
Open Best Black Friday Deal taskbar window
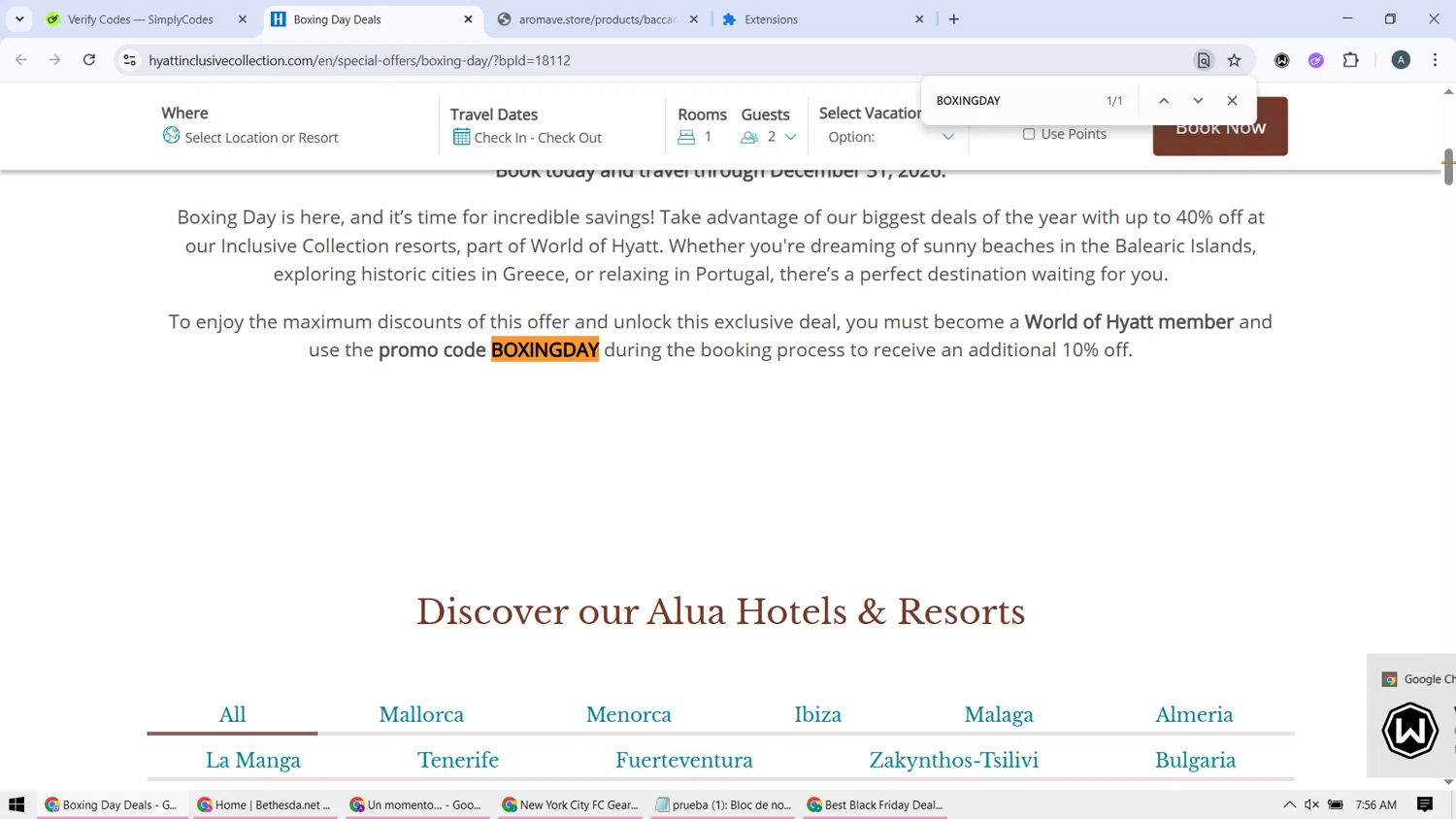coord(875,804)
